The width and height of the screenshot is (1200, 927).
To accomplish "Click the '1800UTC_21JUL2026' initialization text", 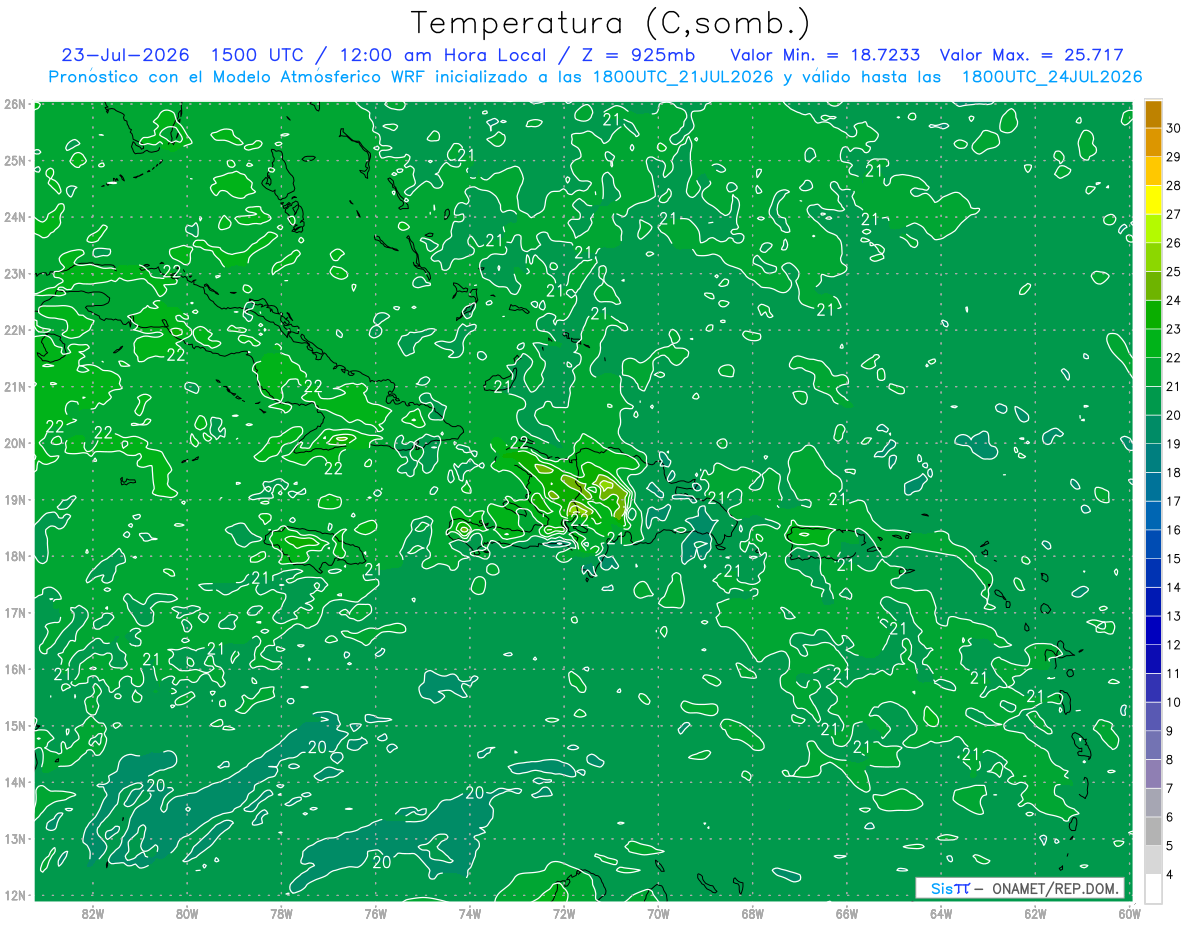I will coord(683,77).
